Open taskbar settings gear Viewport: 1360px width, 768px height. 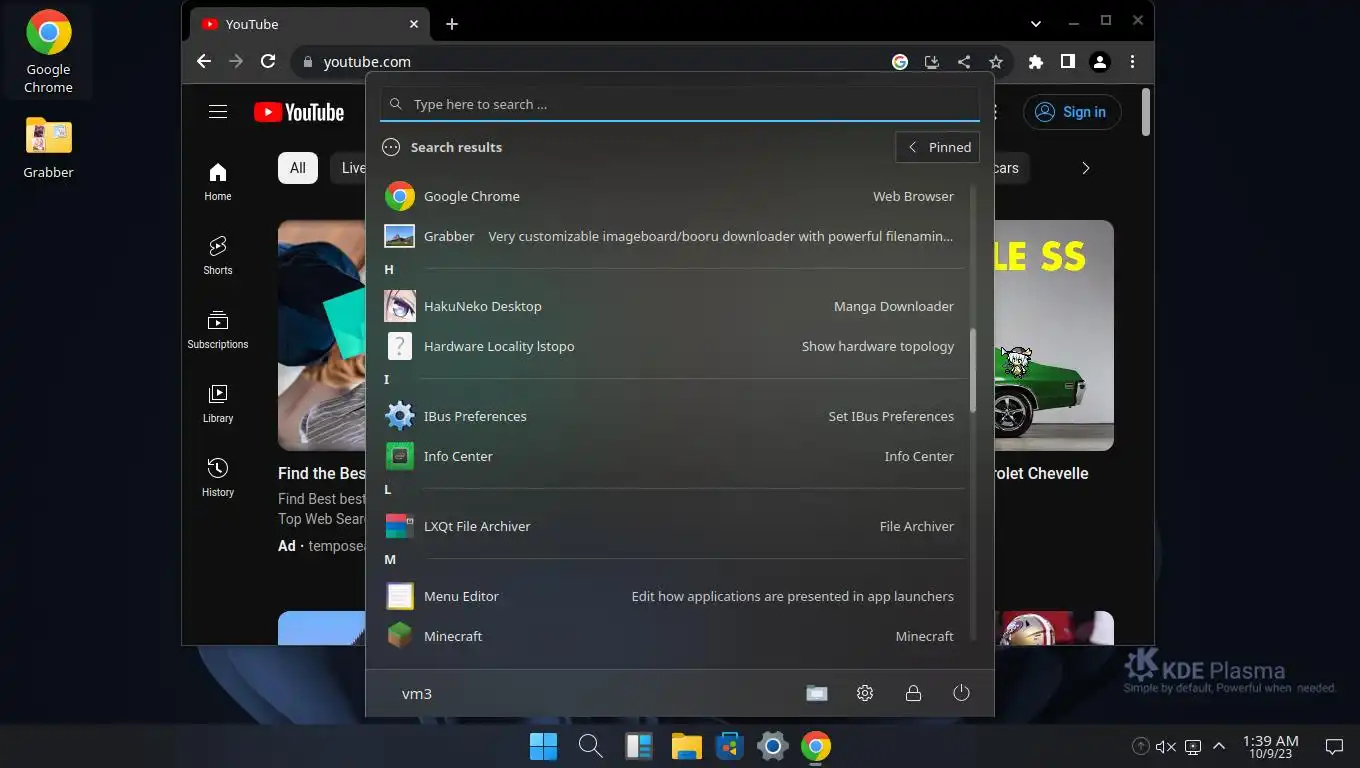point(773,746)
